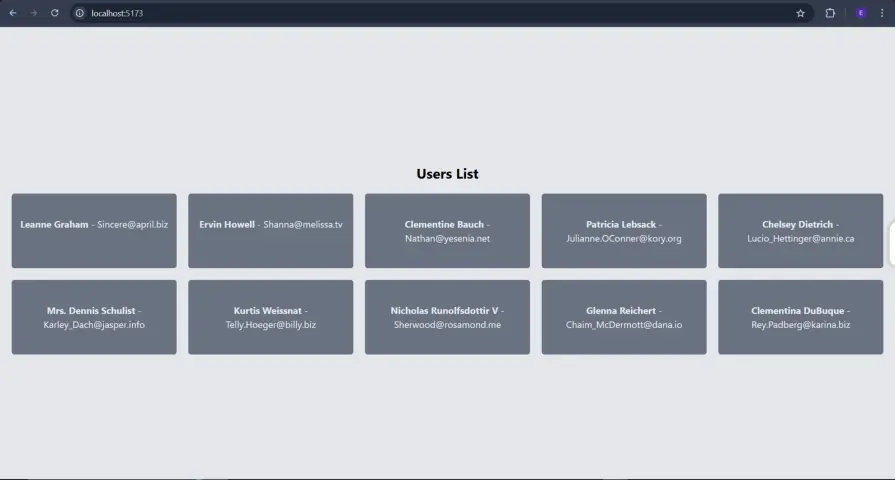Select the Ervin Howell user card
895x480 pixels.
pos(271,231)
